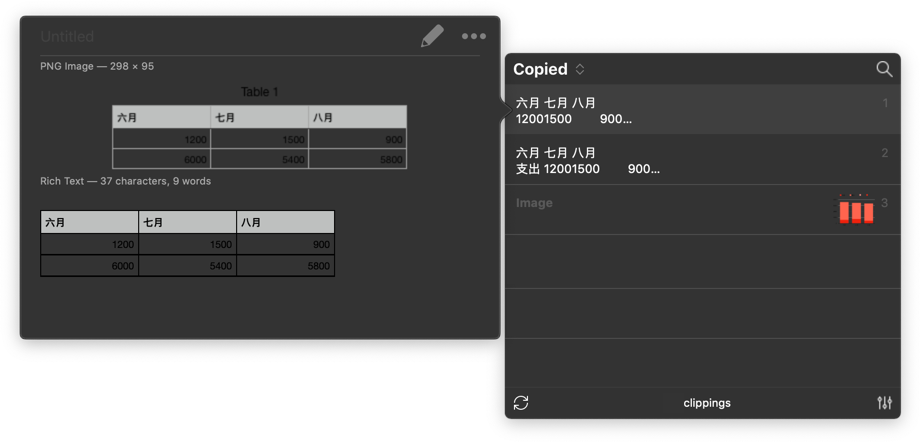The image size is (920, 442).
Task: Click the red image clipping thumbnail
Action: coord(855,210)
